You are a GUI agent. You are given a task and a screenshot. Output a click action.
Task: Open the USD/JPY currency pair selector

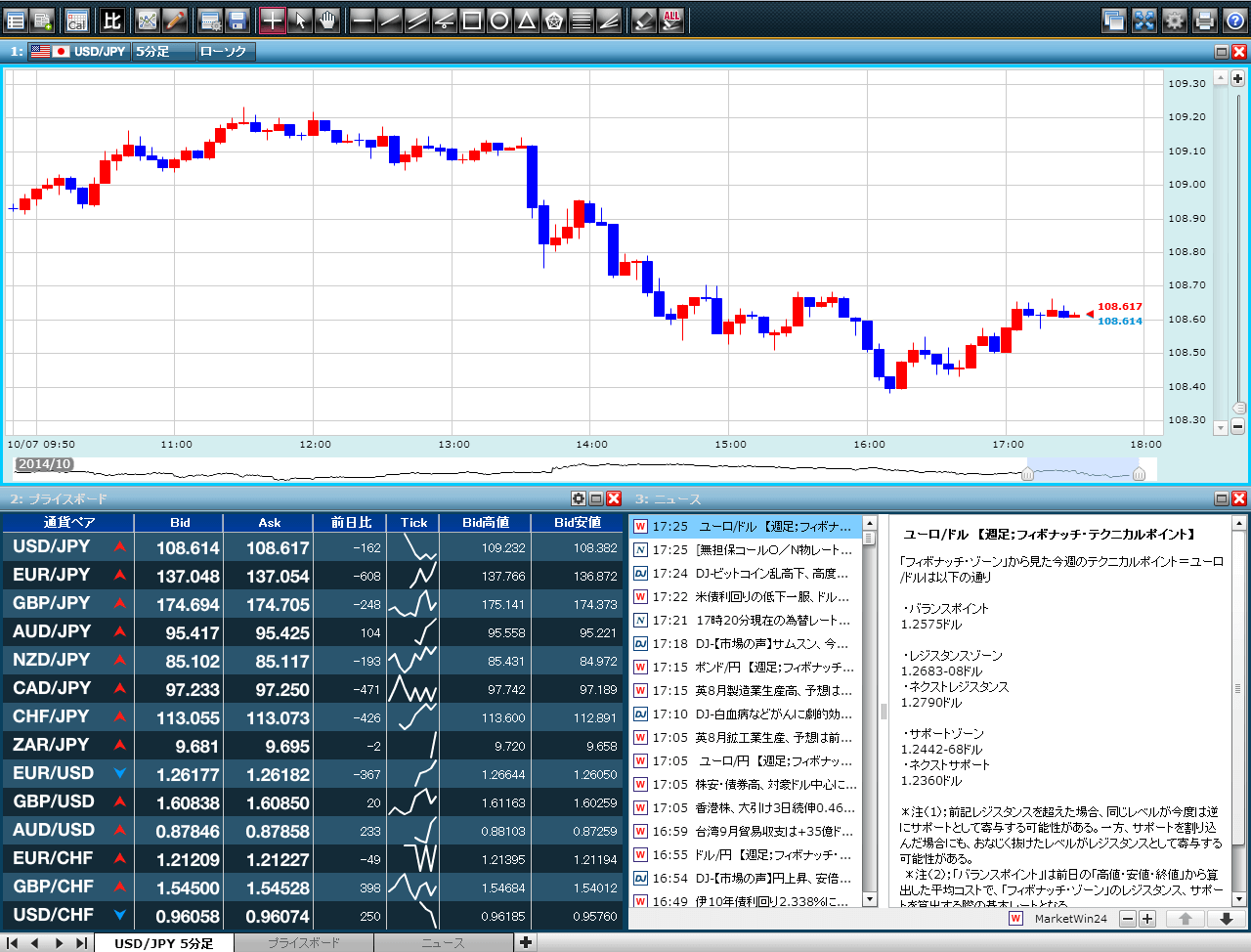point(79,51)
